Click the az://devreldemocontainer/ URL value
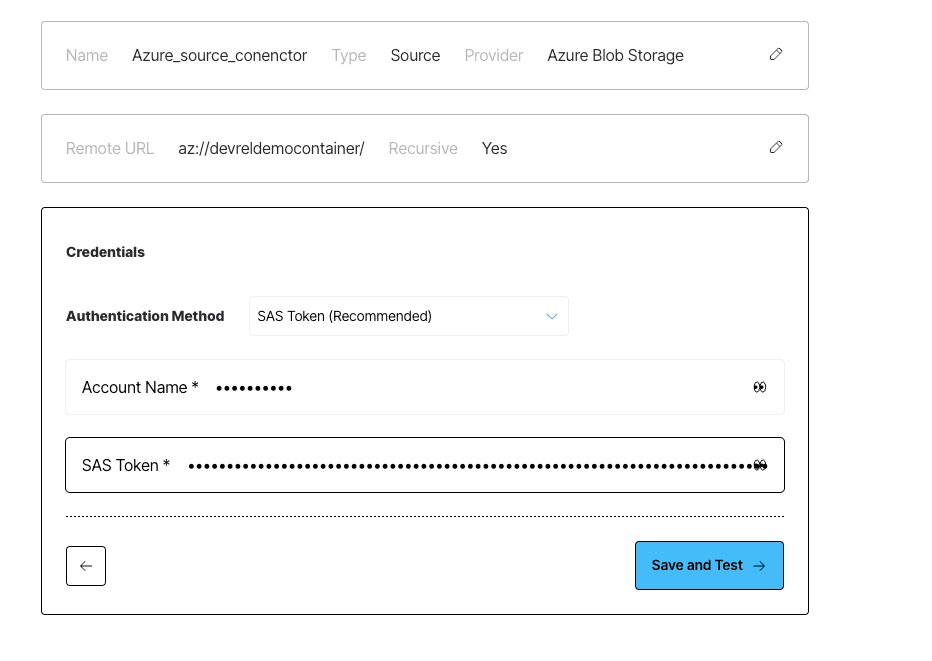The width and height of the screenshot is (932, 661). 271,149
